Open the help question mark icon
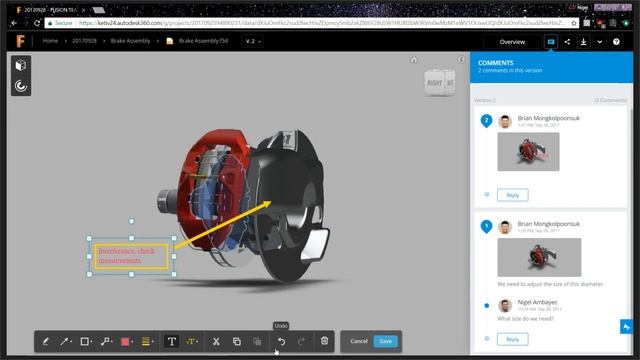Image resolution: width=640 pixels, height=360 pixels. pos(616,42)
